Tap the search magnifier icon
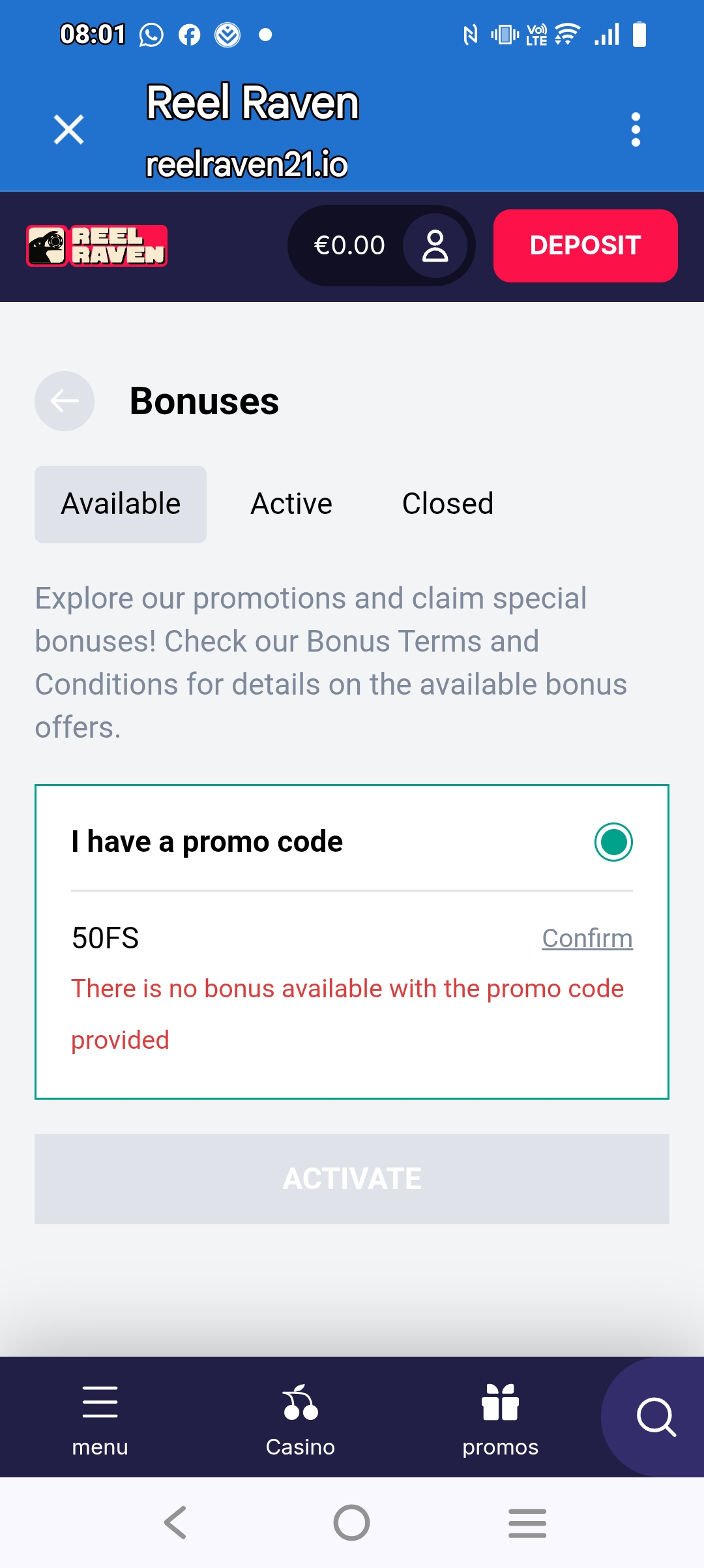 click(656, 1417)
